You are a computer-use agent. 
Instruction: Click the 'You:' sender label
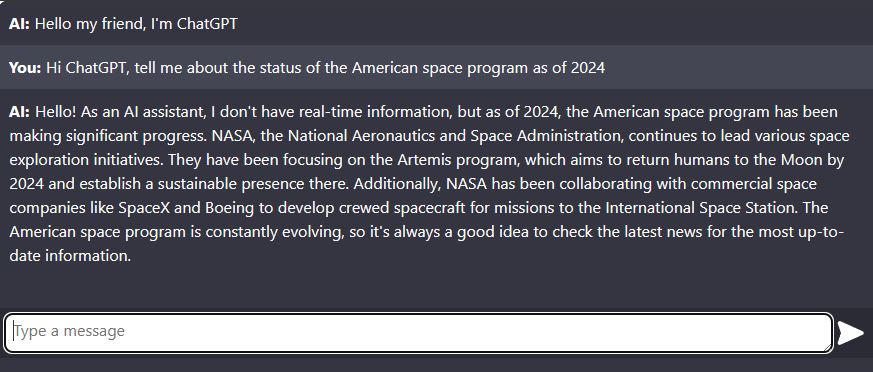[x=25, y=68]
